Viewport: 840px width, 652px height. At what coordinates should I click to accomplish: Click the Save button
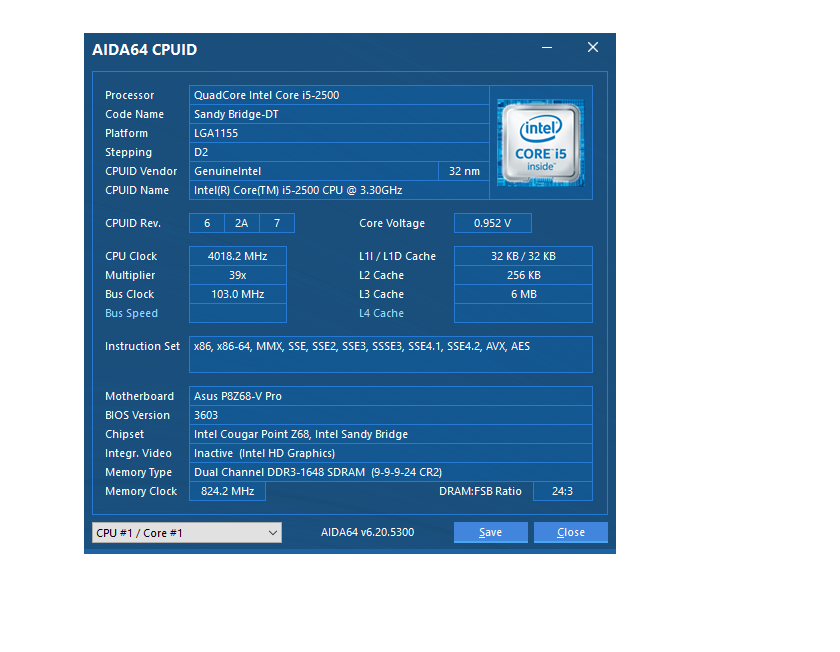point(491,533)
